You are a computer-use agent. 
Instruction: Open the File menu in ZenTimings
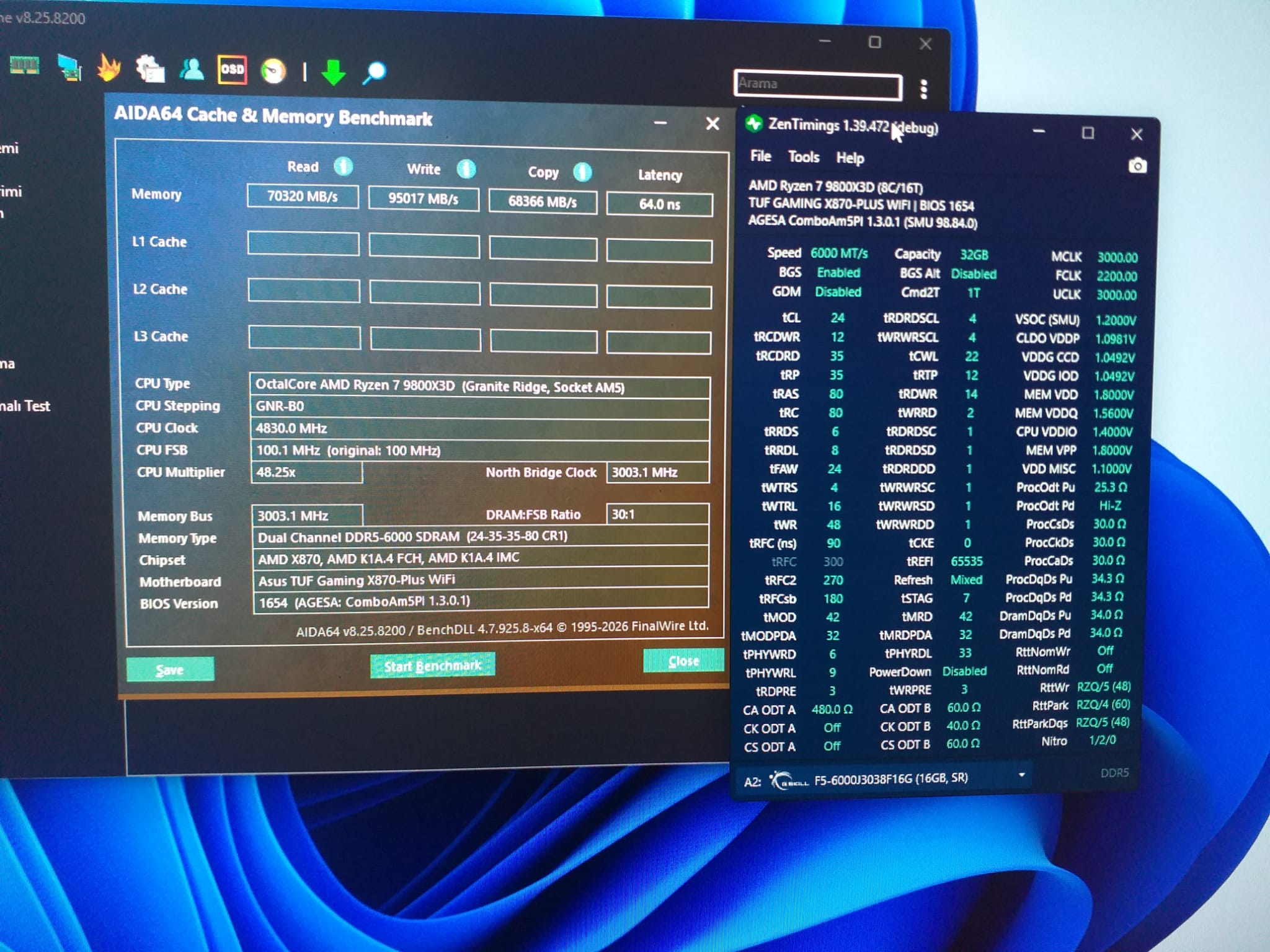(x=761, y=156)
